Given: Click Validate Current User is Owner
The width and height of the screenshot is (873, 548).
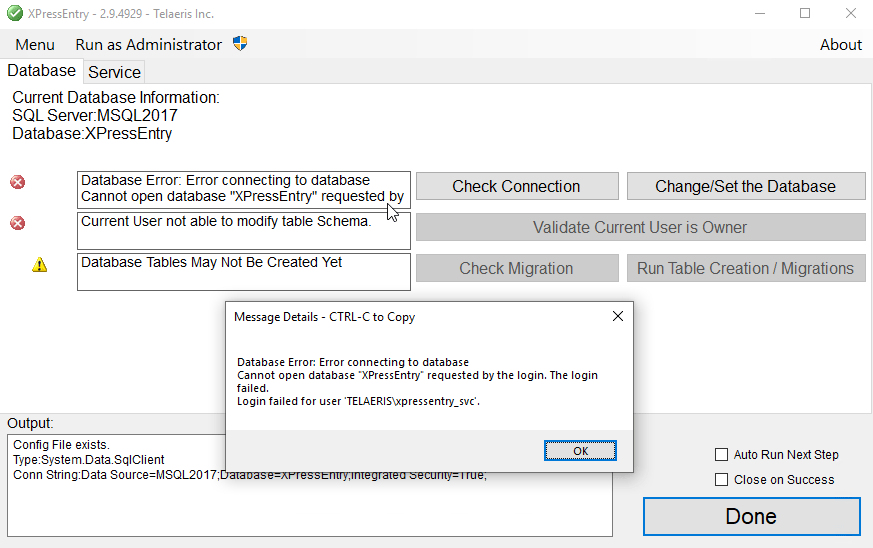Looking at the screenshot, I should (x=641, y=227).
